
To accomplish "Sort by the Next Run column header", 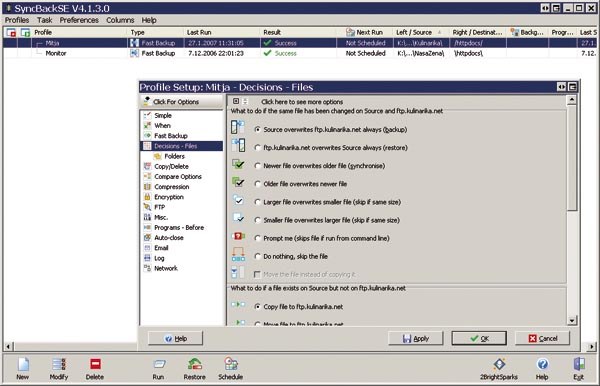I will (365, 33).
